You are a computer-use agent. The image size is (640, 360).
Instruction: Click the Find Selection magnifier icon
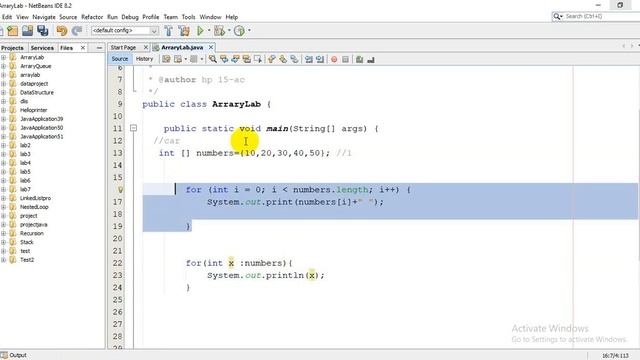pyautogui.click(x=213, y=60)
